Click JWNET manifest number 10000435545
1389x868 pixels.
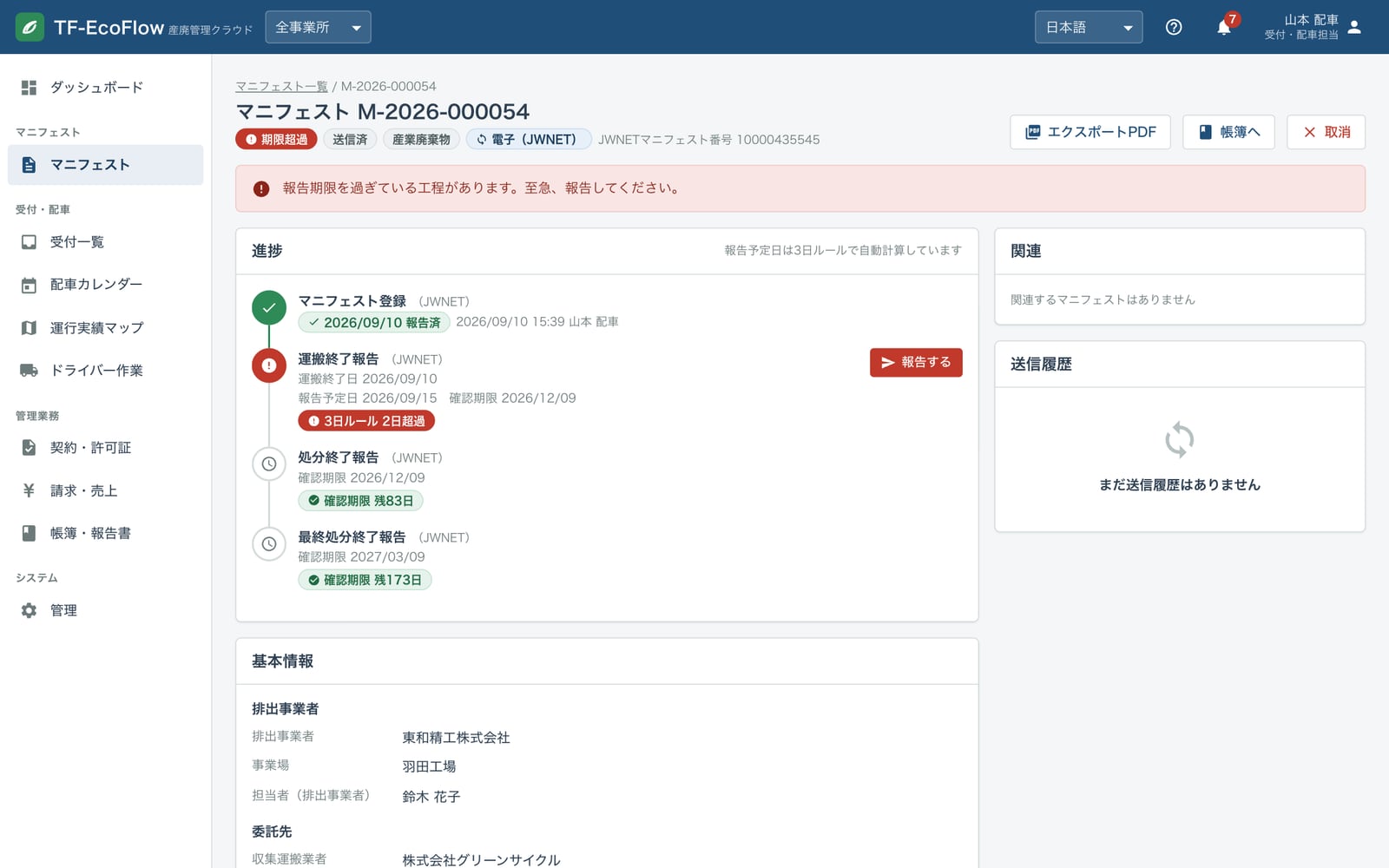tap(778, 140)
